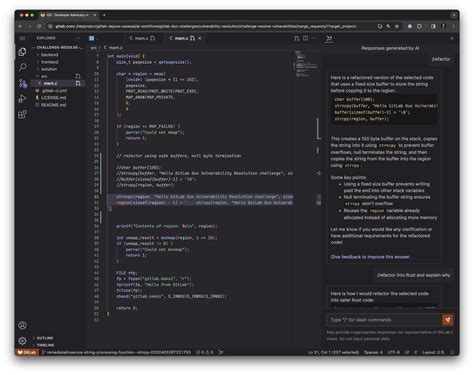Open the hamburger menu above the activity bar

22,38
